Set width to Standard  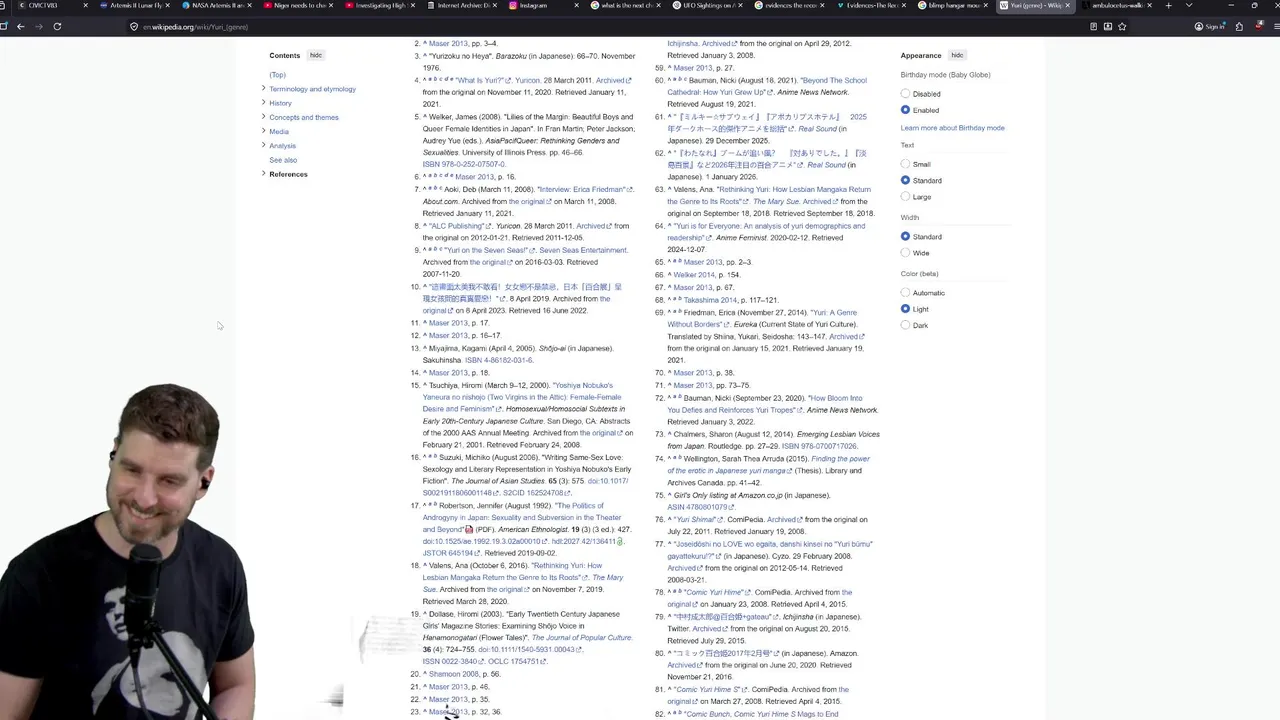coord(905,237)
